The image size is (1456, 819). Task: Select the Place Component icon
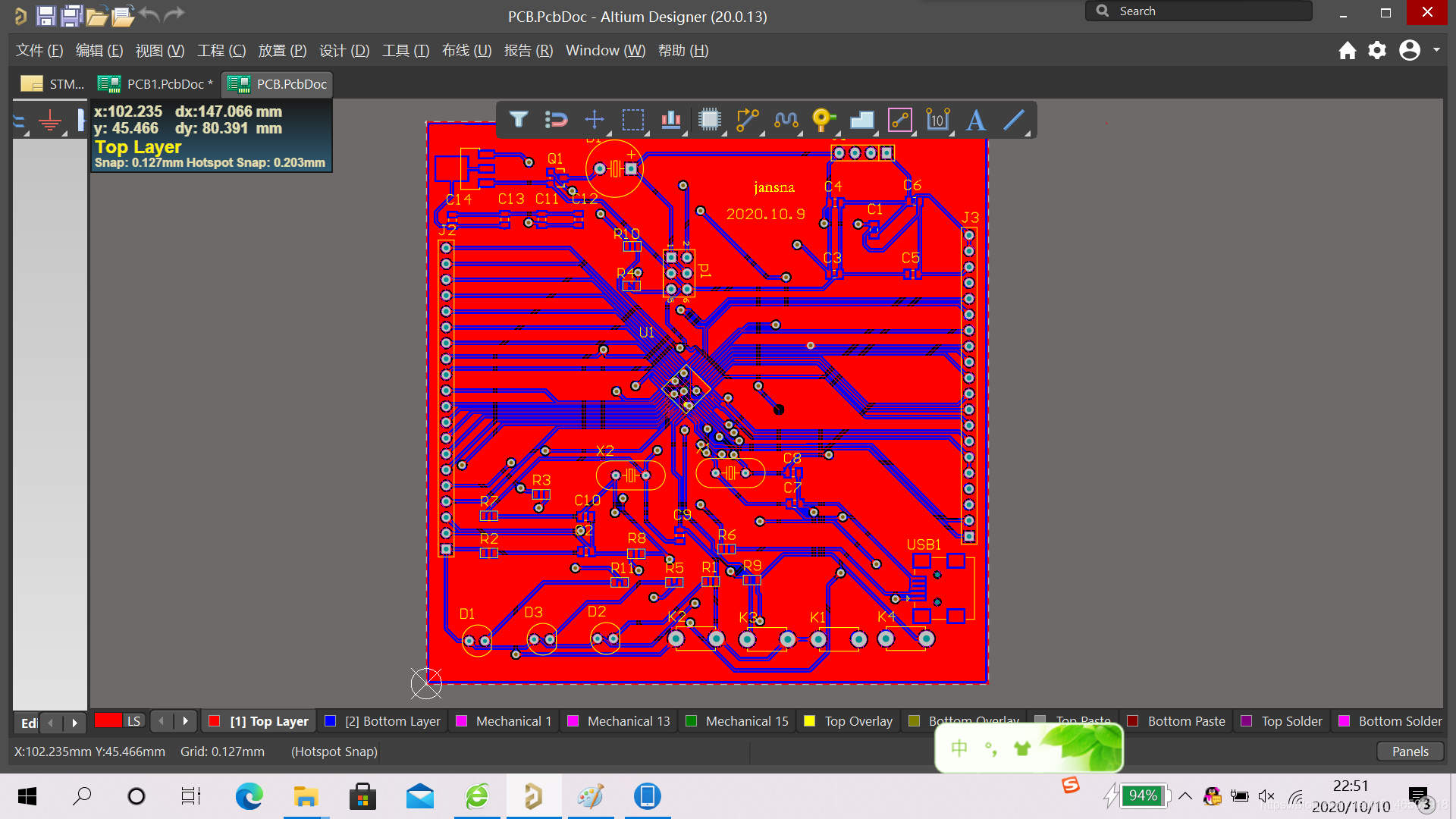(709, 120)
